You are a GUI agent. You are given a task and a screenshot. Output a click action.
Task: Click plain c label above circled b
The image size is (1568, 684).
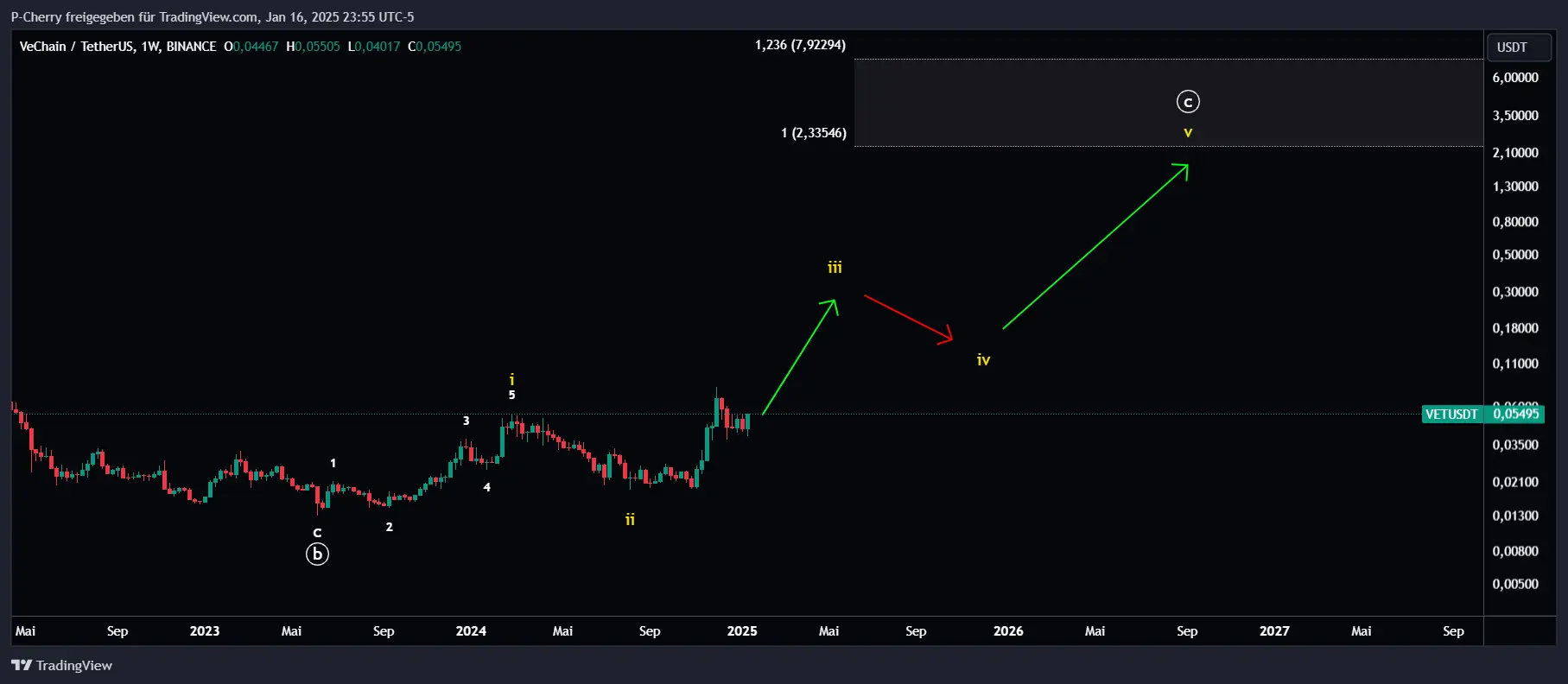(317, 533)
